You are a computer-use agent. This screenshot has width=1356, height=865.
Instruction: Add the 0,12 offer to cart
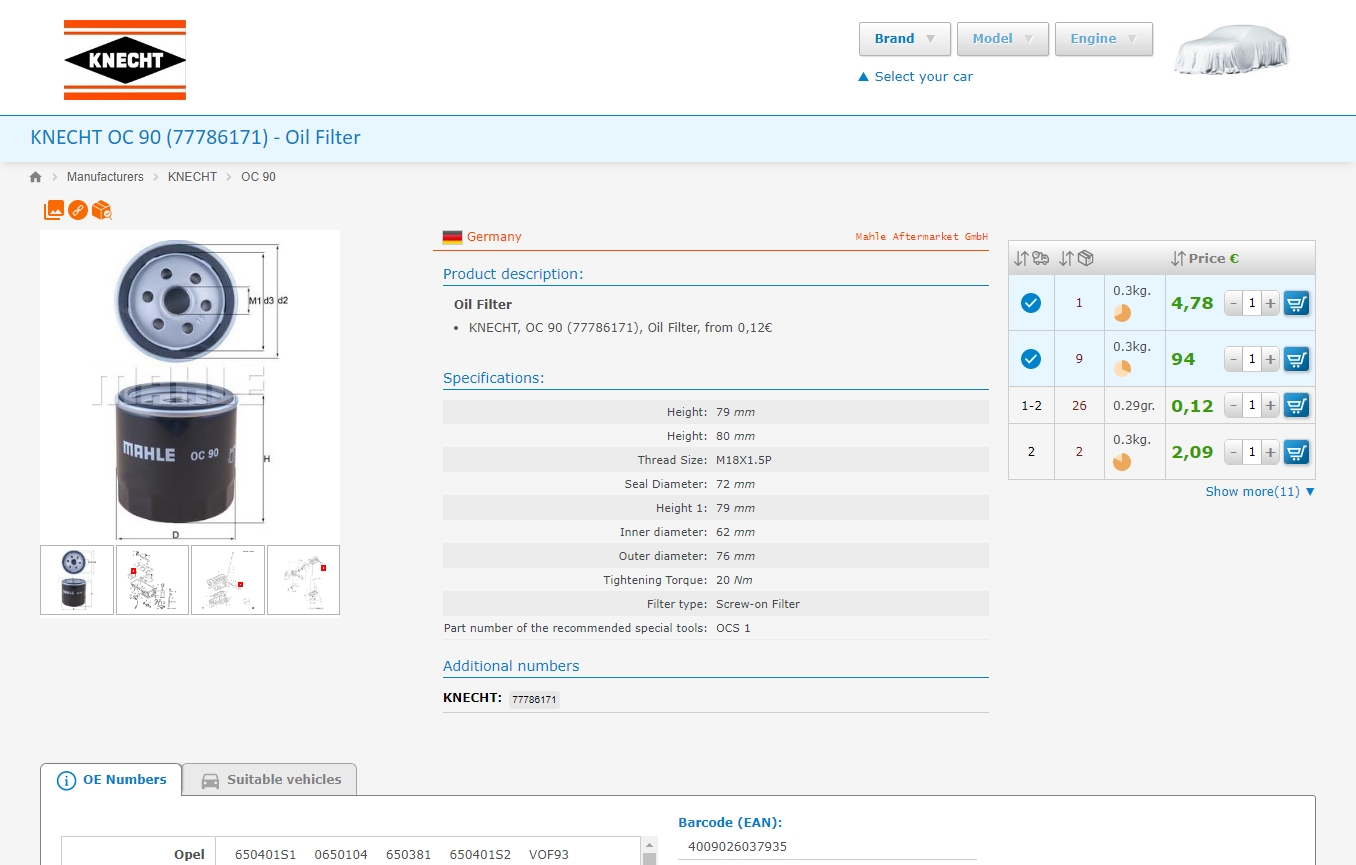coord(1297,405)
